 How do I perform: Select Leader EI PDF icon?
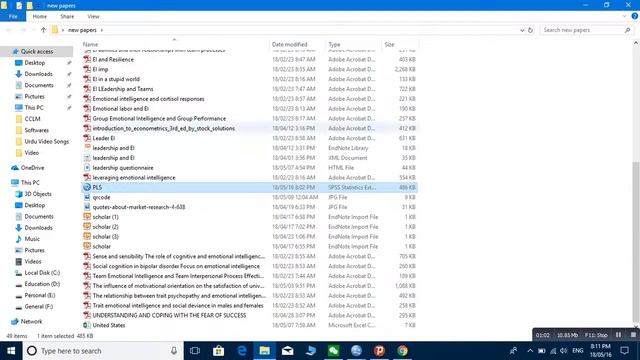coord(87,138)
